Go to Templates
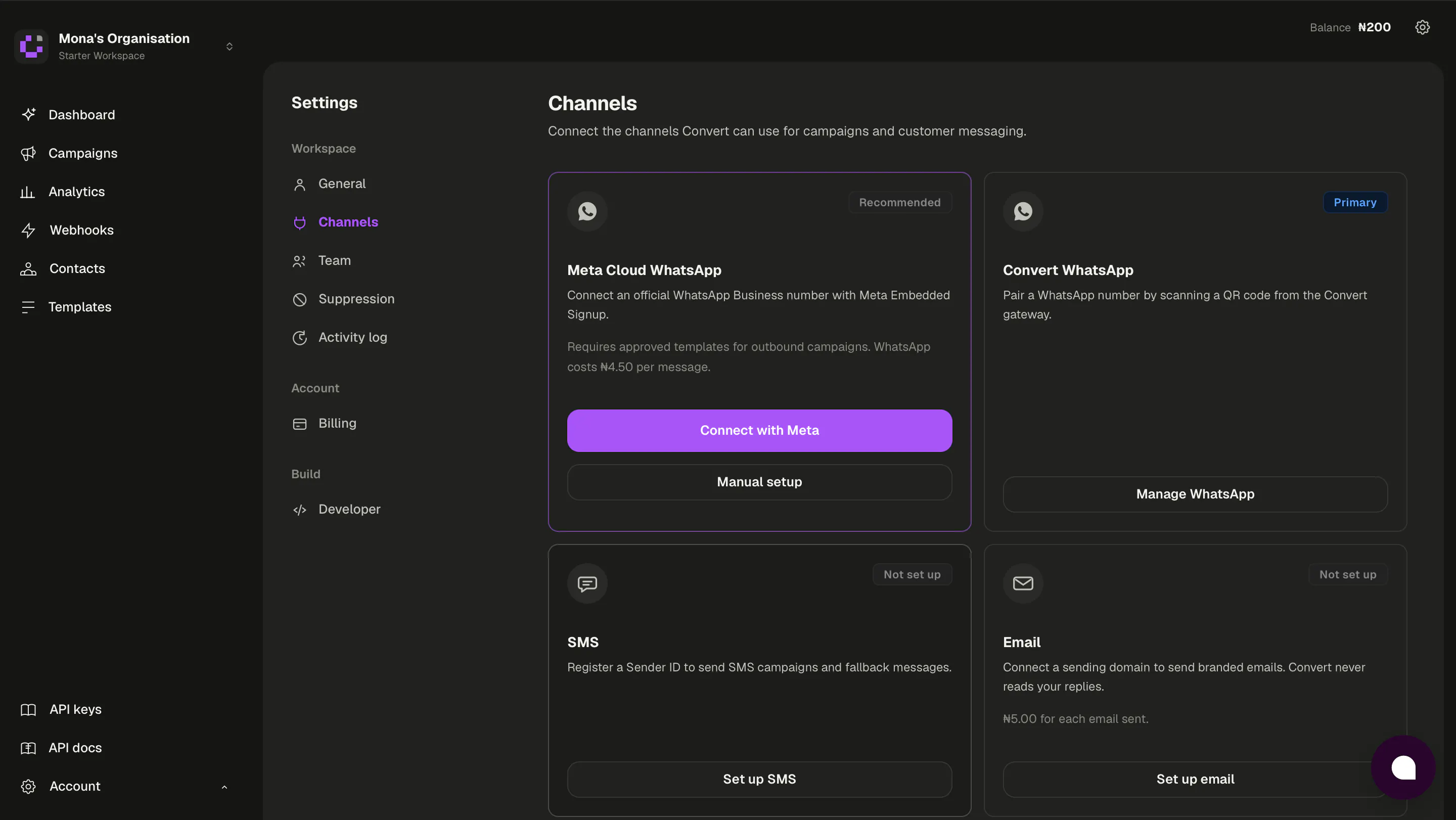 click(x=80, y=307)
